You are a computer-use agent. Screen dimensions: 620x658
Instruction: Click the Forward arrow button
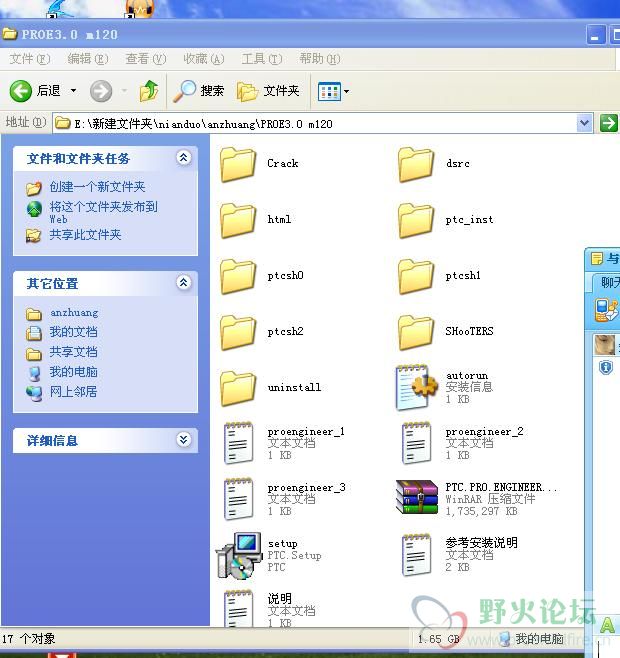click(x=101, y=91)
